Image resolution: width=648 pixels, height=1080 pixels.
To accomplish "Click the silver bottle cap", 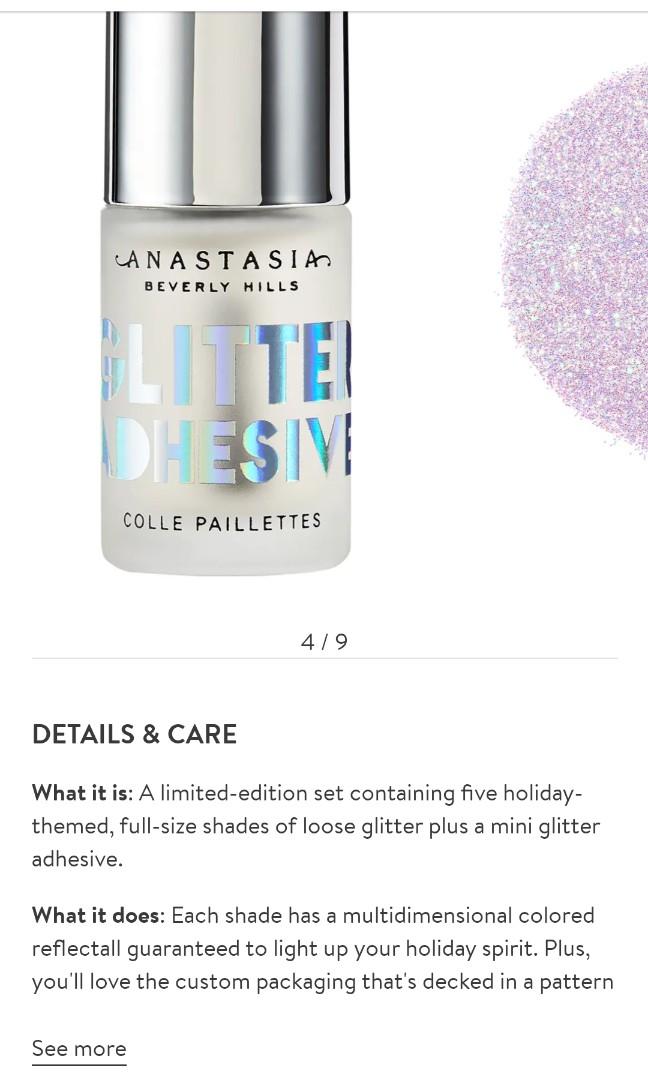I will click(227, 108).
